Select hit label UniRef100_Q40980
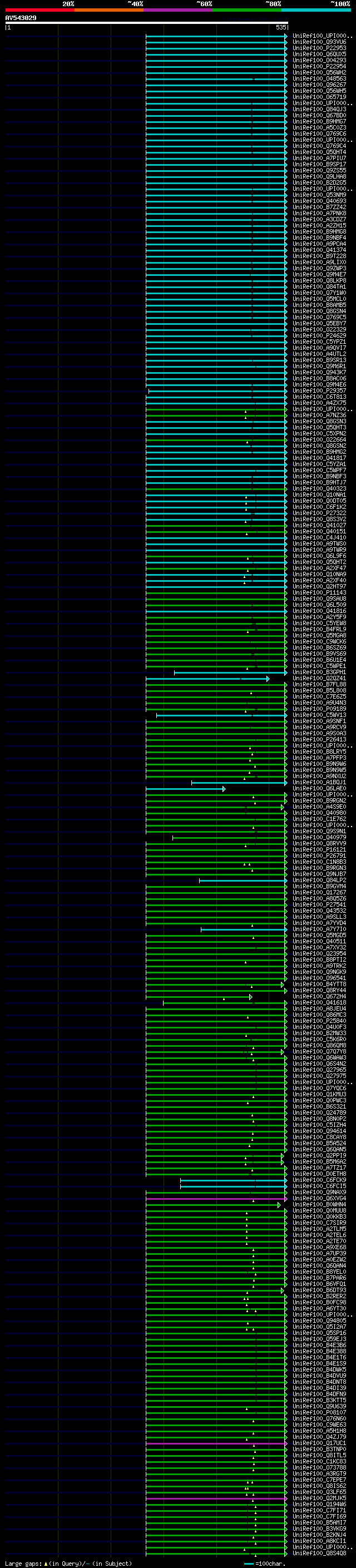 click(x=319, y=813)
